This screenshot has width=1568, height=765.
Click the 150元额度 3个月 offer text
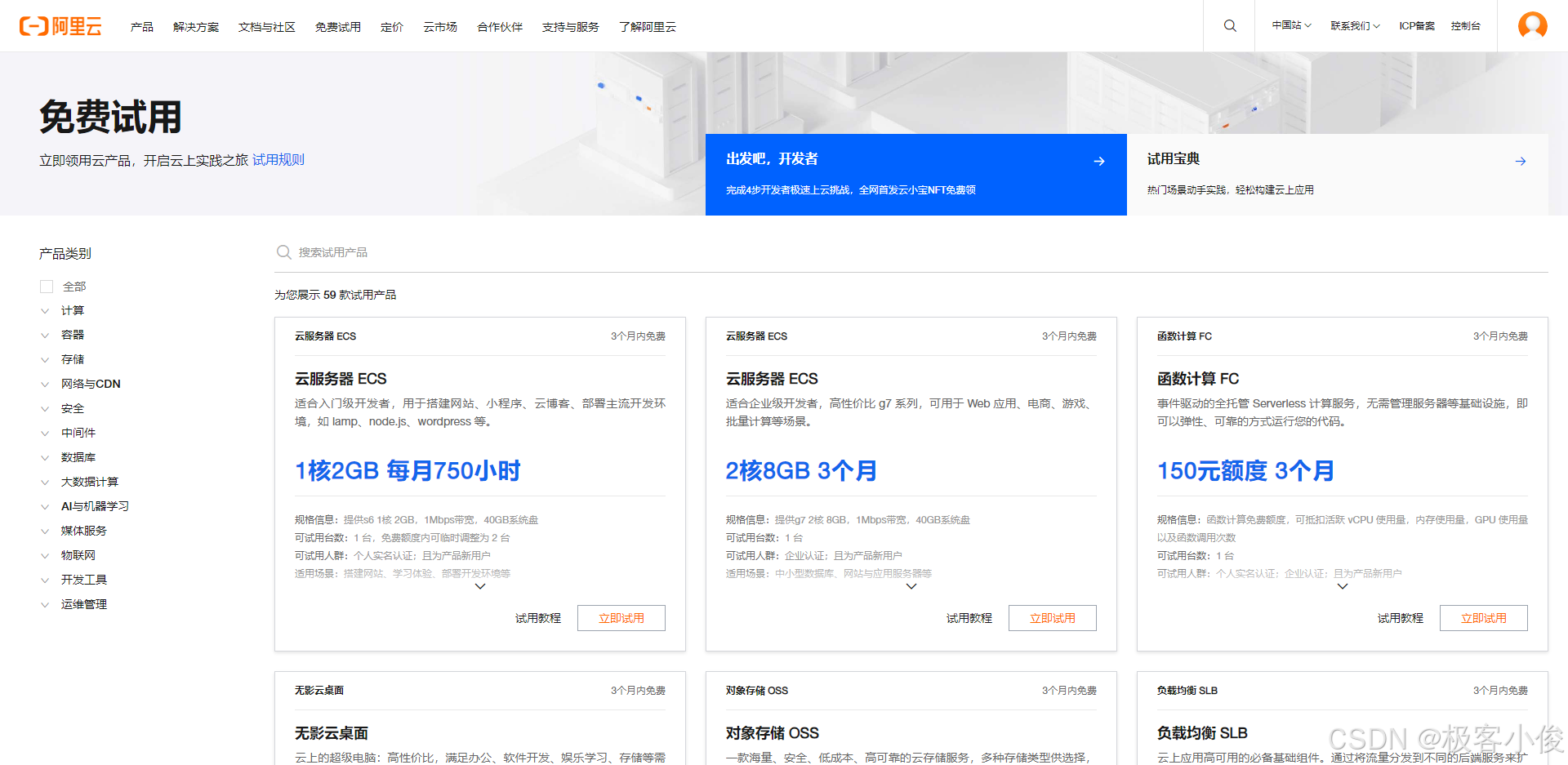(1245, 470)
